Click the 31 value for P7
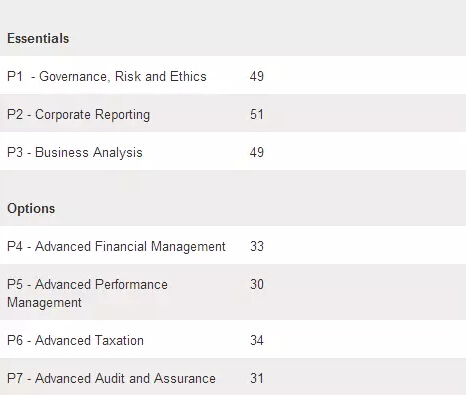This screenshot has width=466, height=395. click(x=257, y=378)
